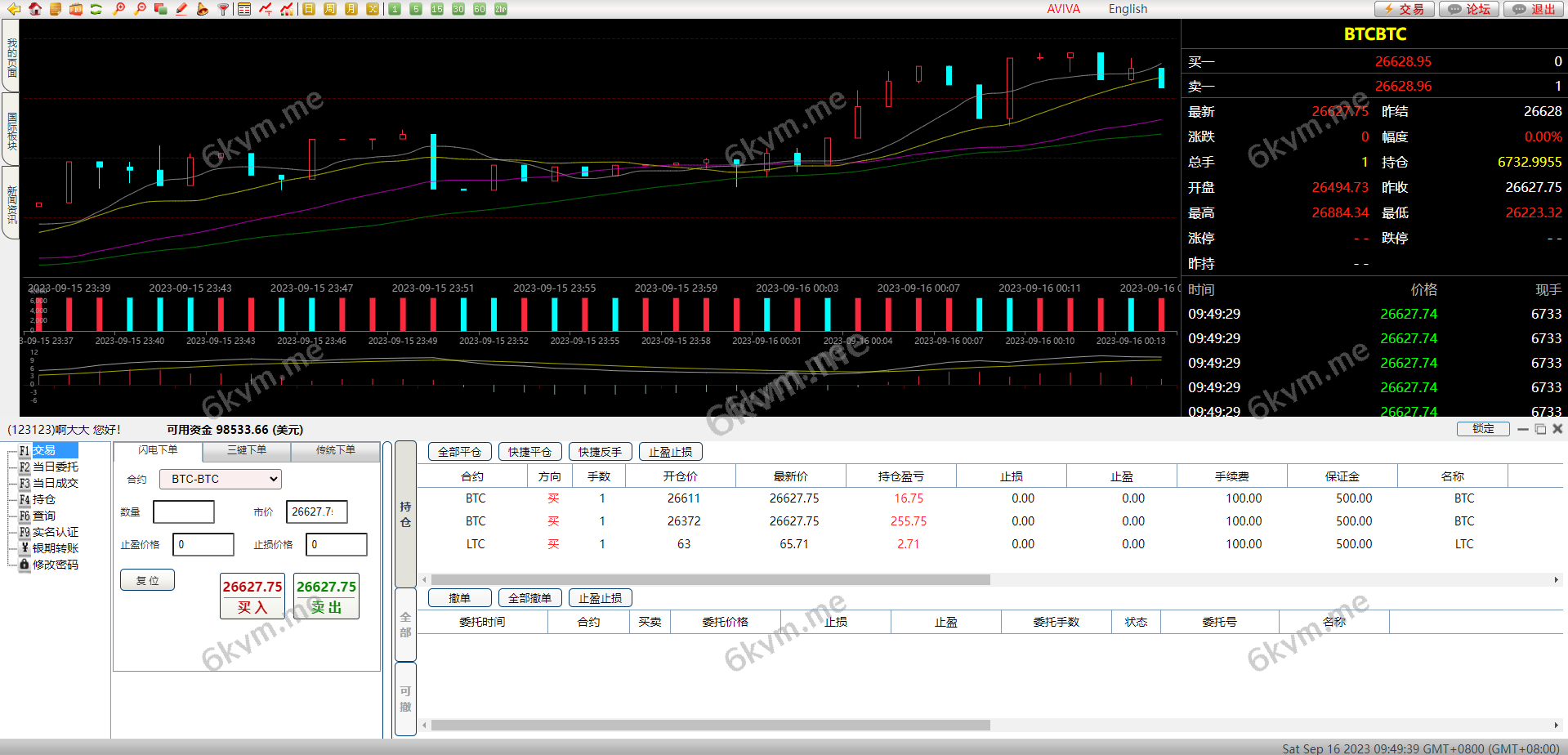Click inside the 数量 quantity input field
The image size is (1568, 755).
tap(183, 512)
